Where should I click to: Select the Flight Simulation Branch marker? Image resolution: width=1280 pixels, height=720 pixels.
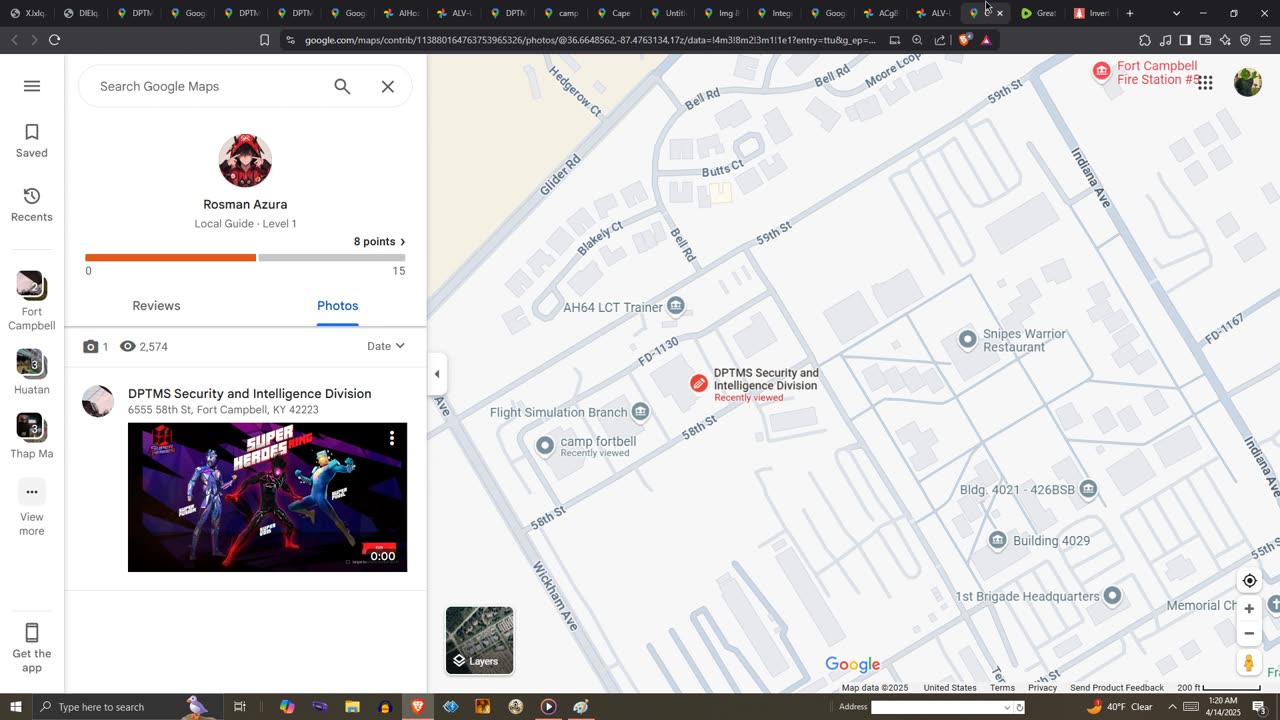click(640, 412)
